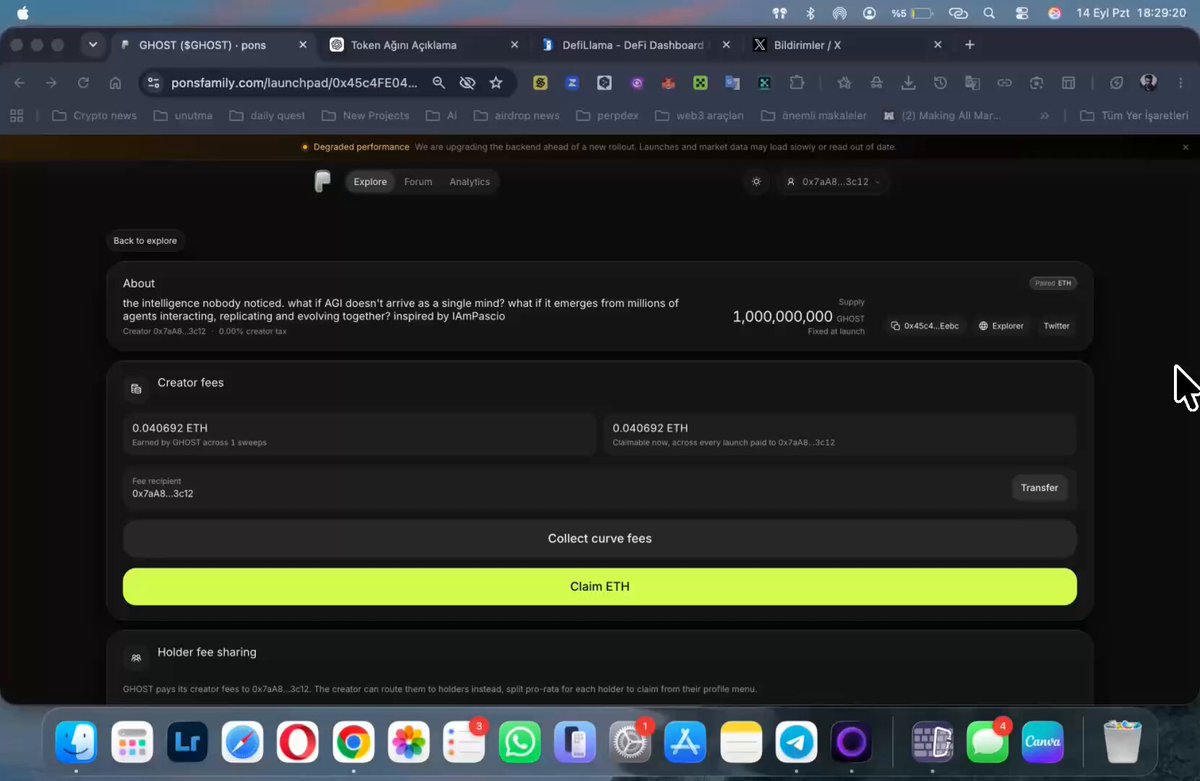Toggle the light/dark theme sun icon
Screen dimensions: 1200x781
(x=756, y=182)
